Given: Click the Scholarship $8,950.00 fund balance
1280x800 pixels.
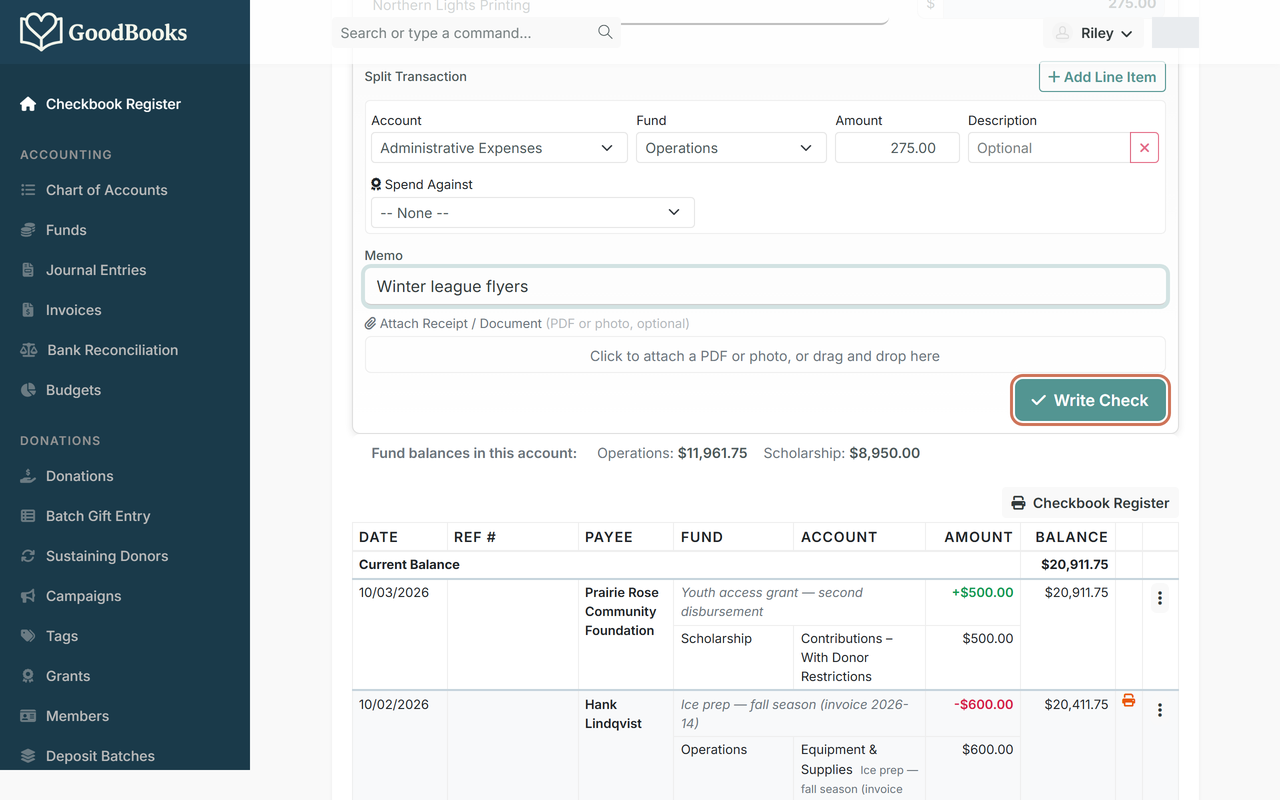Looking at the screenshot, I should click(841, 453).
